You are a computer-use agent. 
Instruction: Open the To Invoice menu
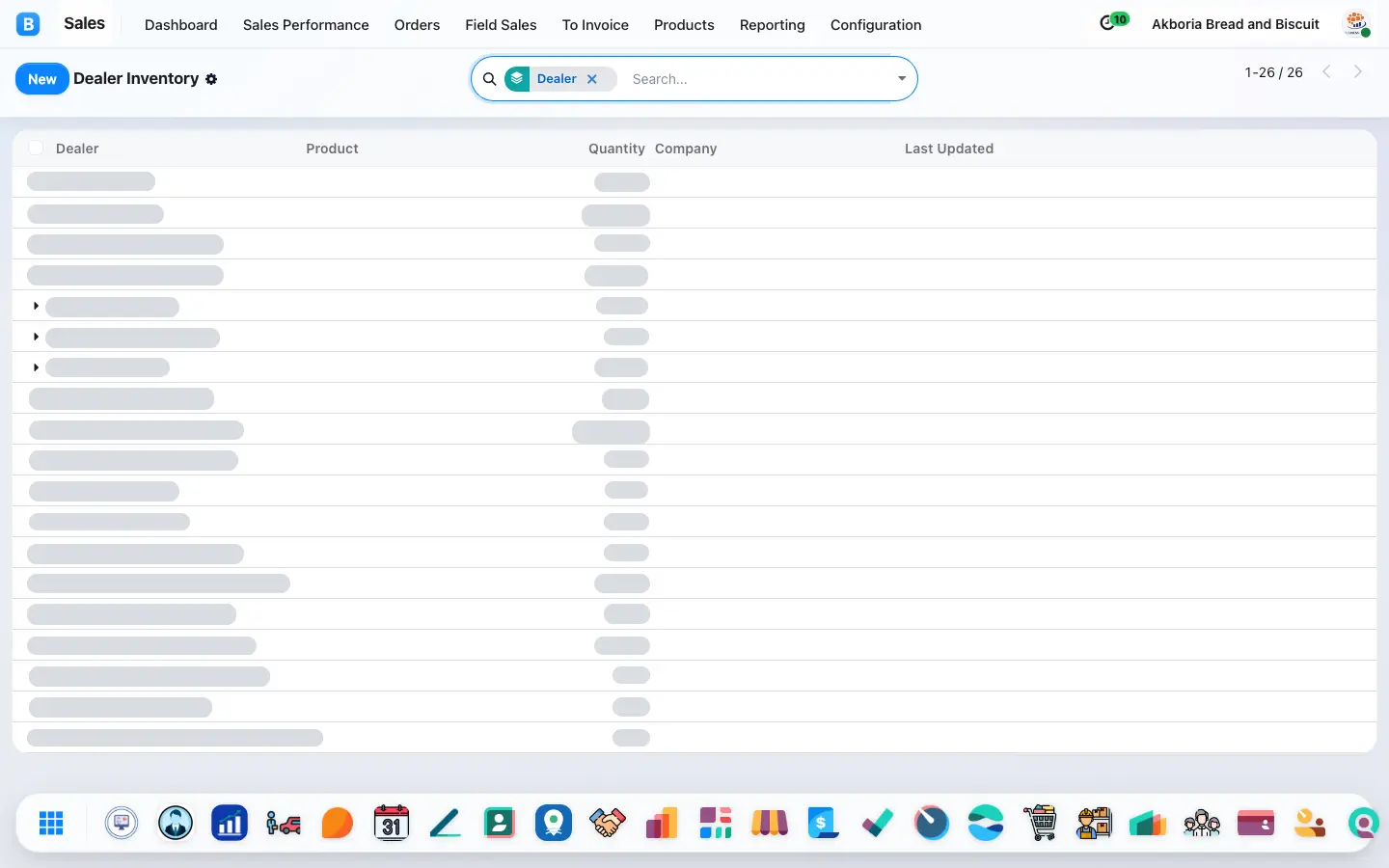tap(595, 25)
